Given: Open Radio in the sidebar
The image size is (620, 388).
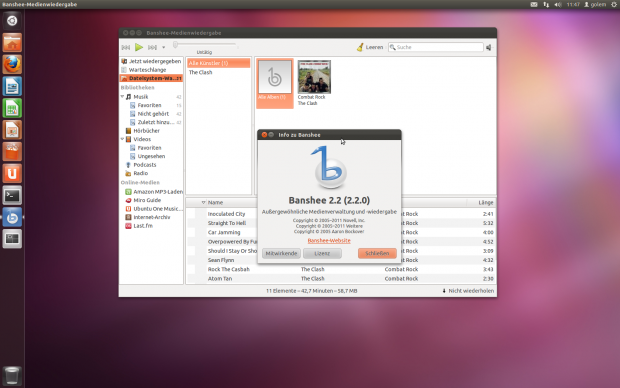Looking at the screenshot, I should (x=140, y=173).
